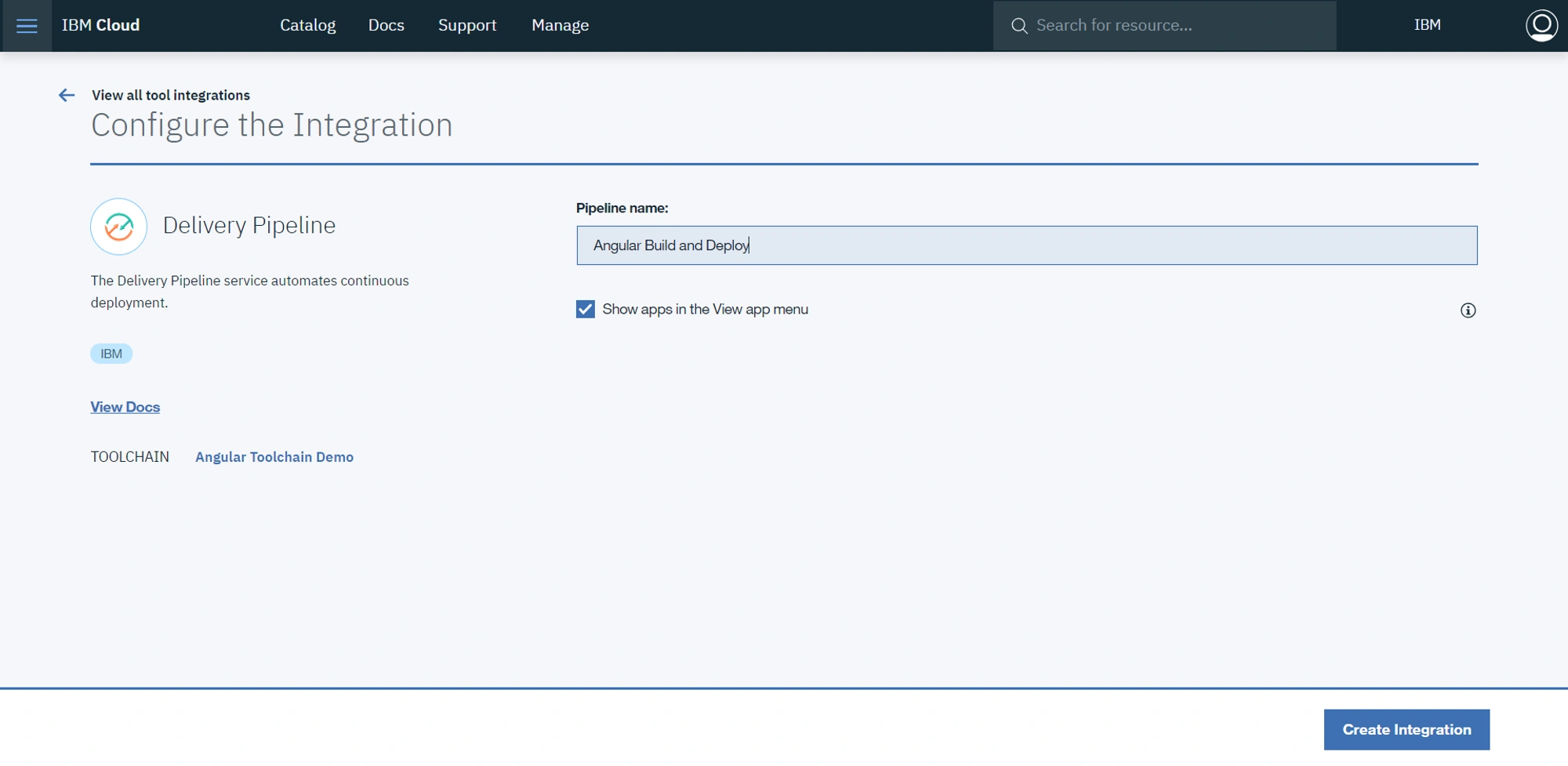Click the IBM provider tag

111,354
